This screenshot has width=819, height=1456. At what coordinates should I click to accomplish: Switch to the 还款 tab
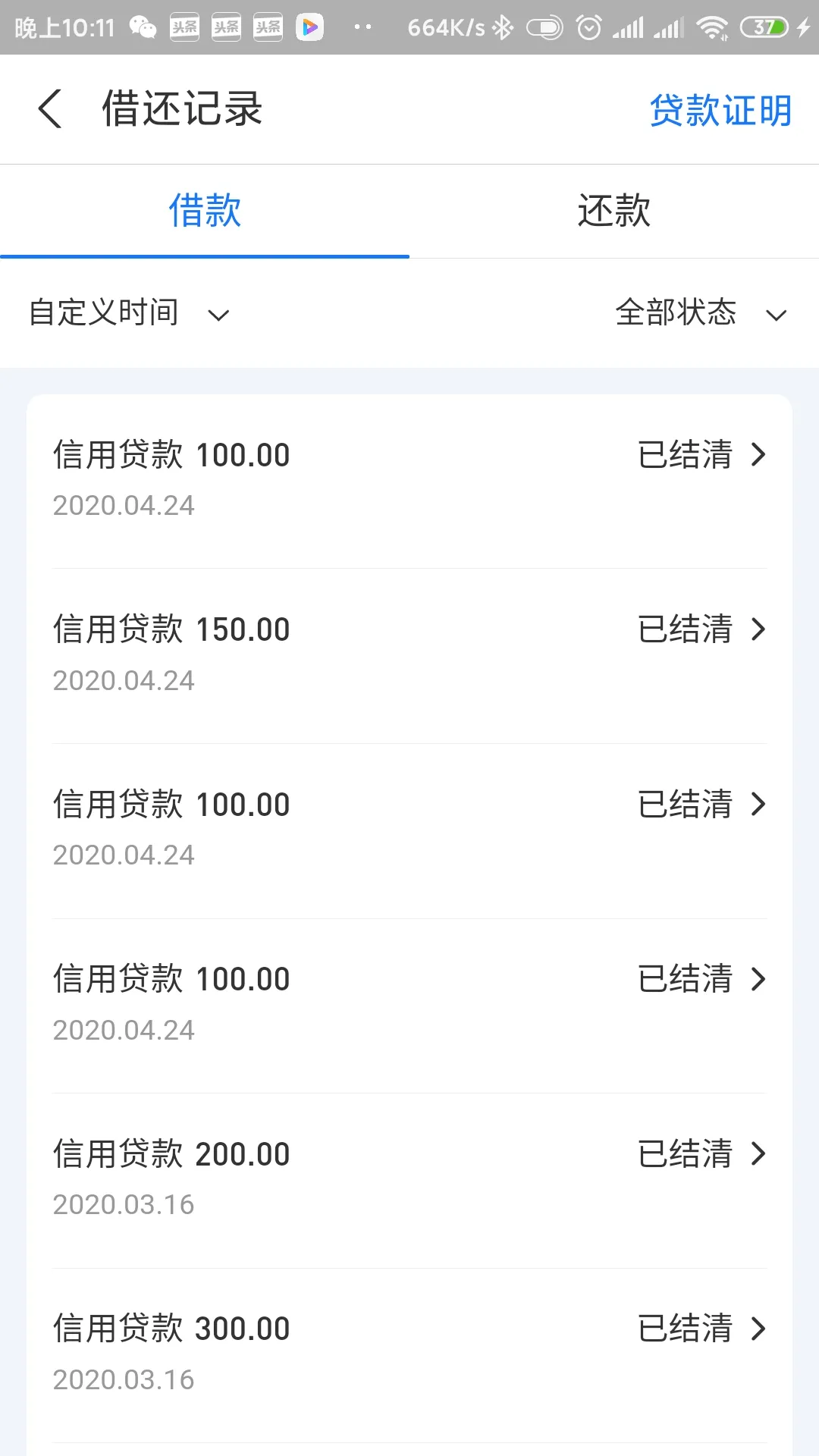(x=613, y=211)
